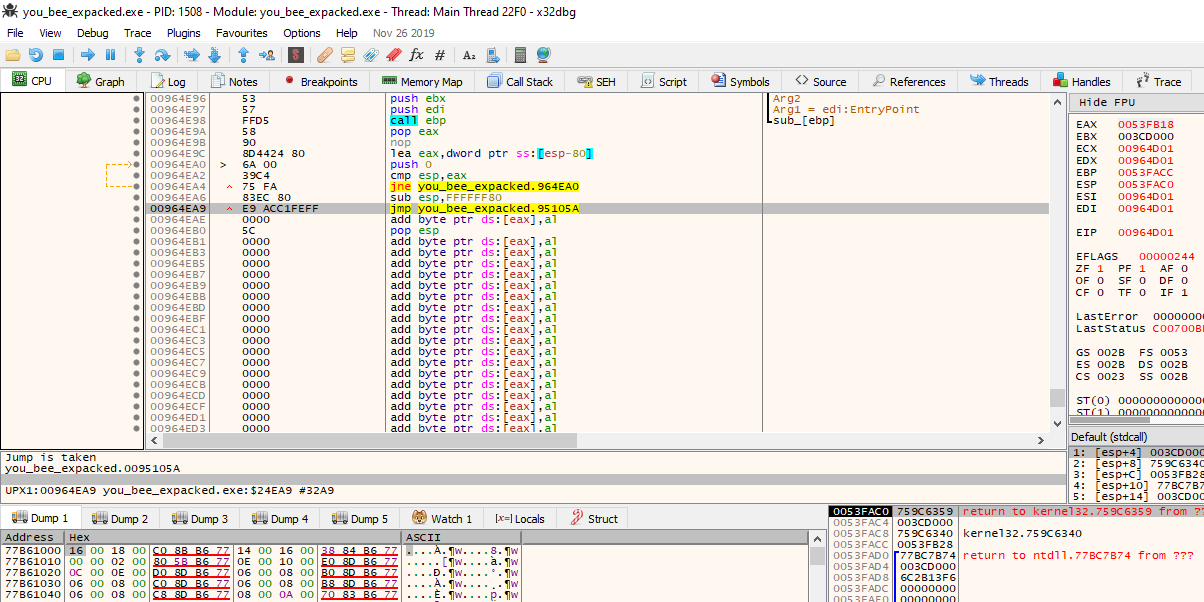The height and width of the screenshot is (602, 1204).
Task: Click the Step Into toolbar icon
Action: coord(139,55)
